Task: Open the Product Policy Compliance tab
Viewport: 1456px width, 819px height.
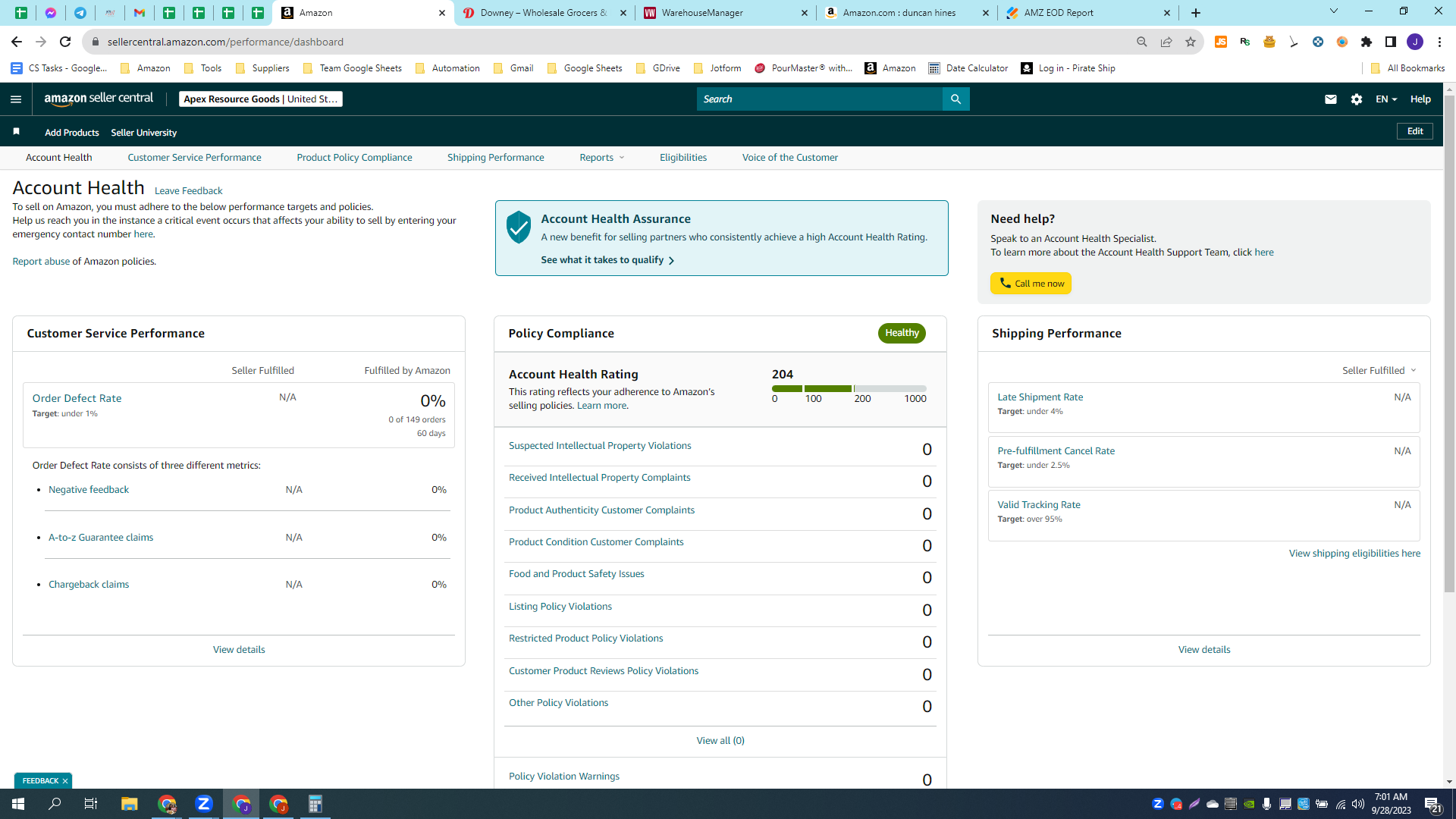Action: click(354, 158)
